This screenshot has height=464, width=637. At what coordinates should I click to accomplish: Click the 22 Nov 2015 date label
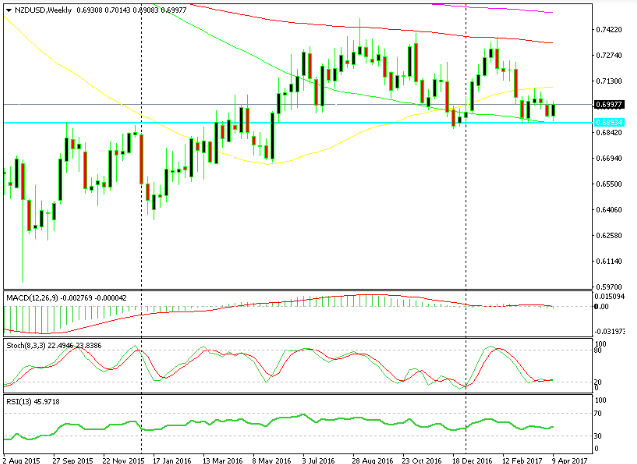click(x=123, y=460)
